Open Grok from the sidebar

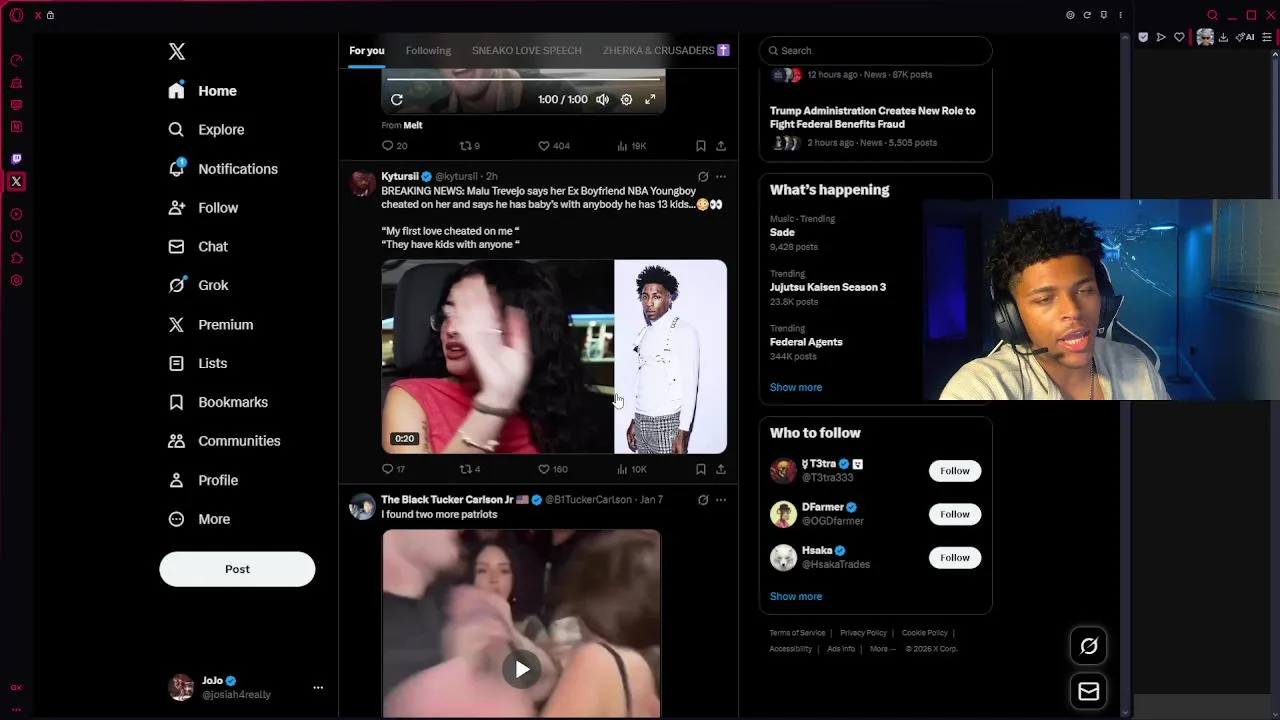pyautogui.click(x=199, y=285)
